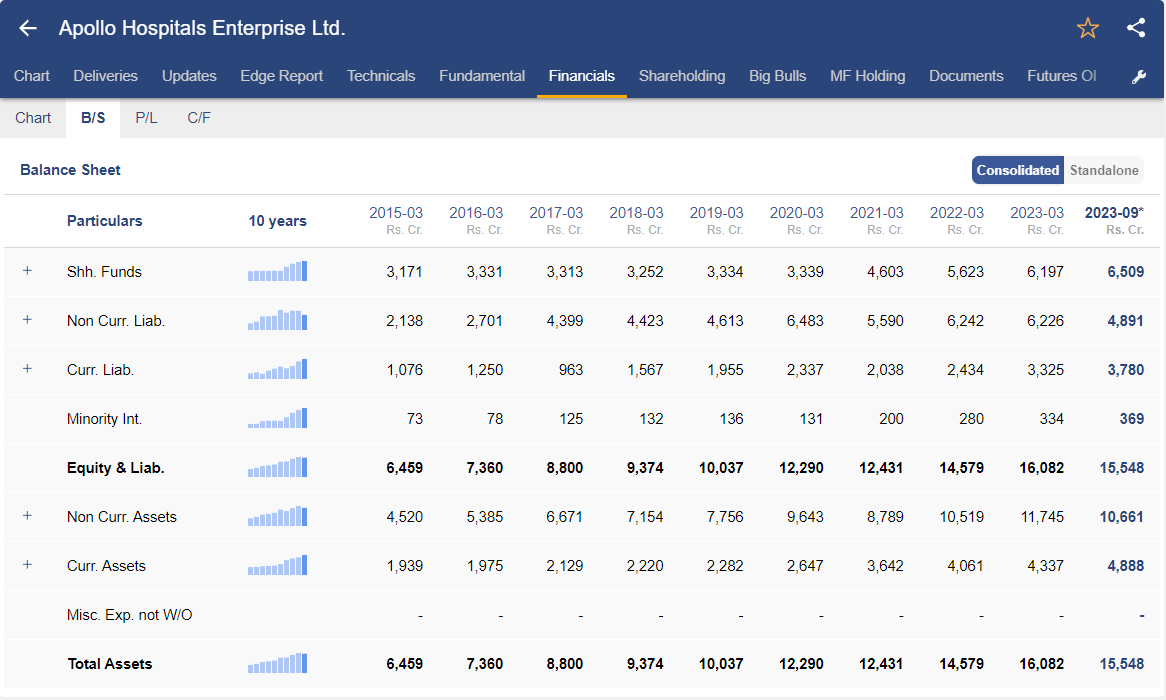Switch to Consolidated view

1017,170
